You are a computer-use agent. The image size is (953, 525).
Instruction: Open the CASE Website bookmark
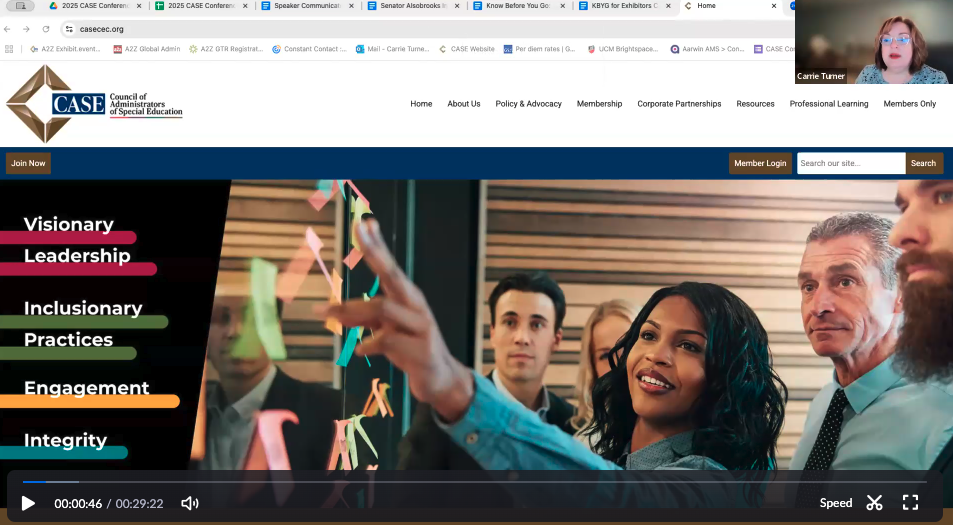coord(467,49)
